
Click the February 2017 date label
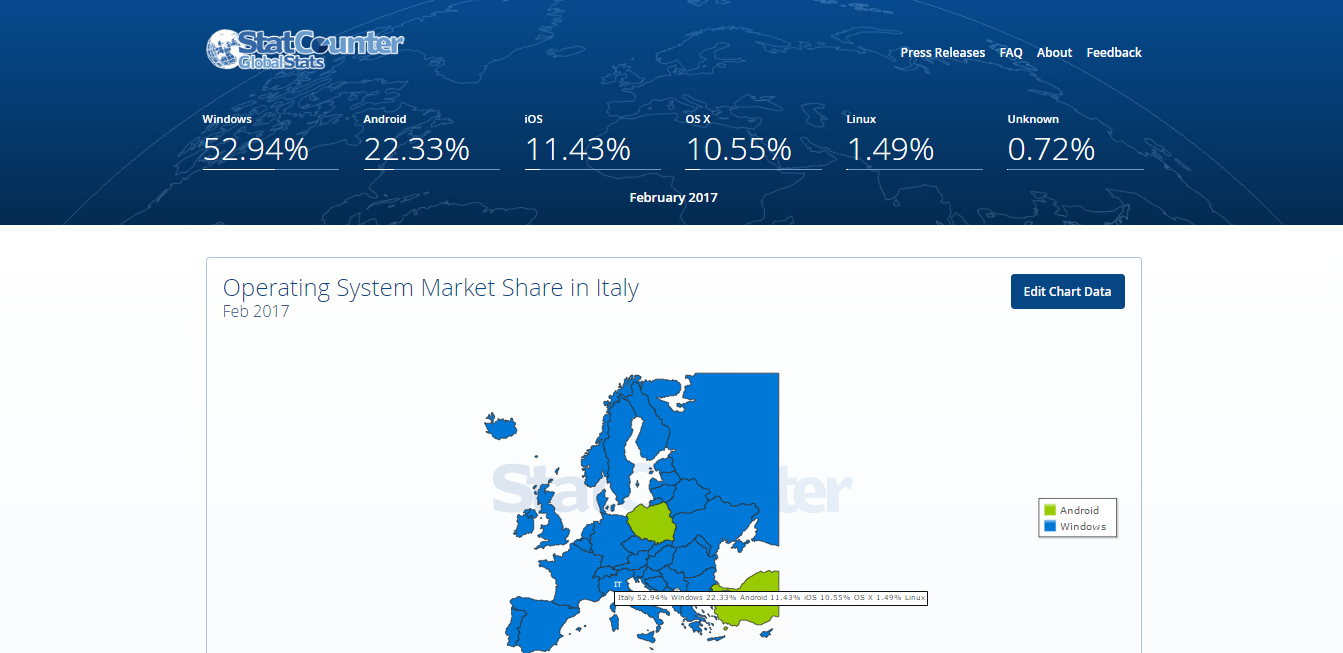[673, 197]
